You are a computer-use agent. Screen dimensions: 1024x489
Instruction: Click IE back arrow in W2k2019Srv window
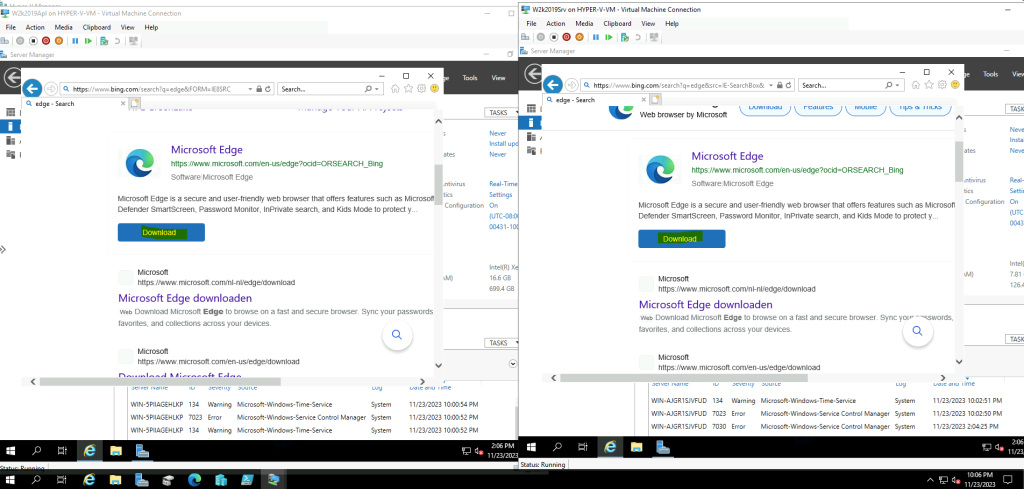tap(552, 84)
